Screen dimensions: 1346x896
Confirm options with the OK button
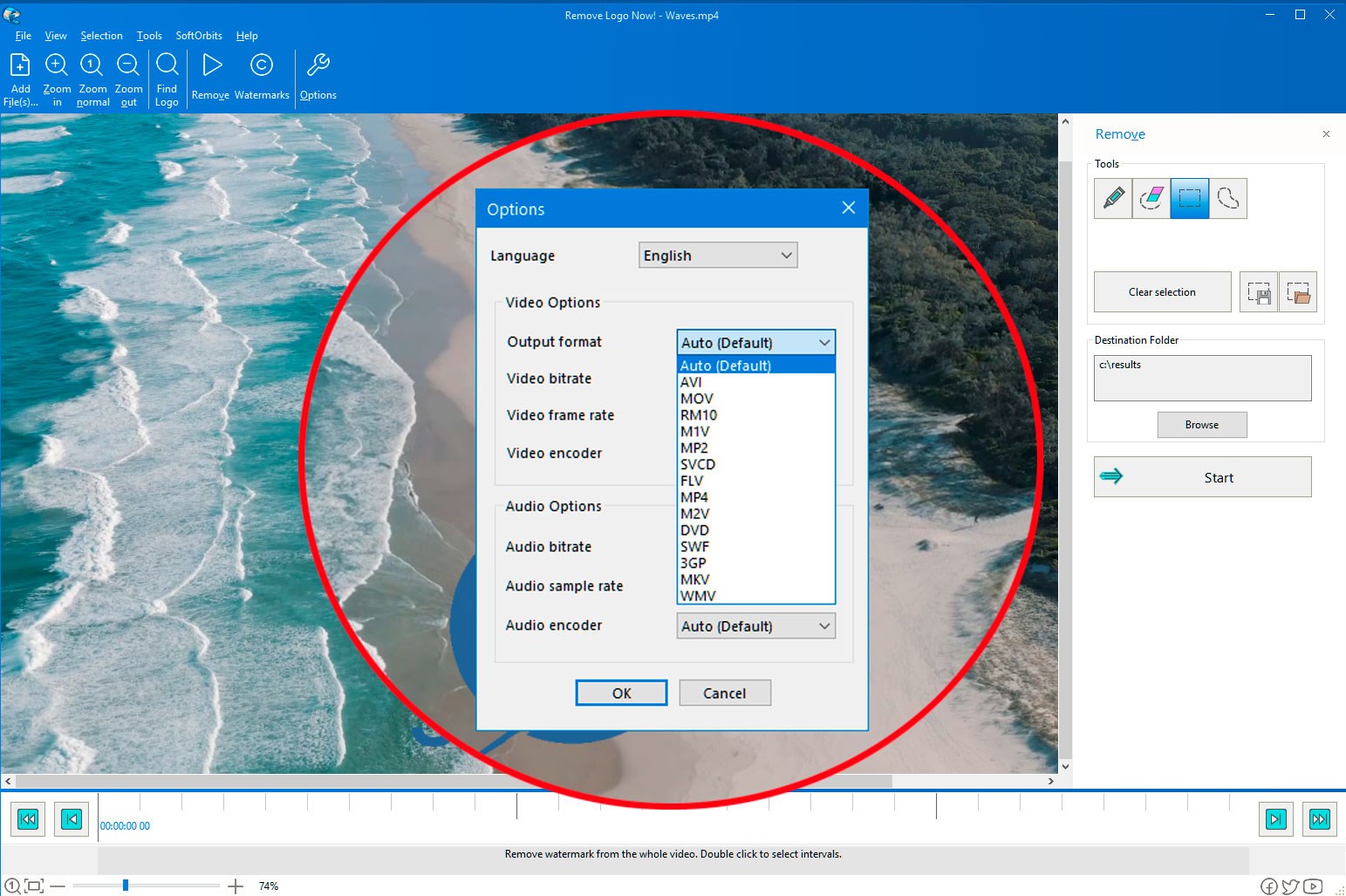[x=621, y=694]
